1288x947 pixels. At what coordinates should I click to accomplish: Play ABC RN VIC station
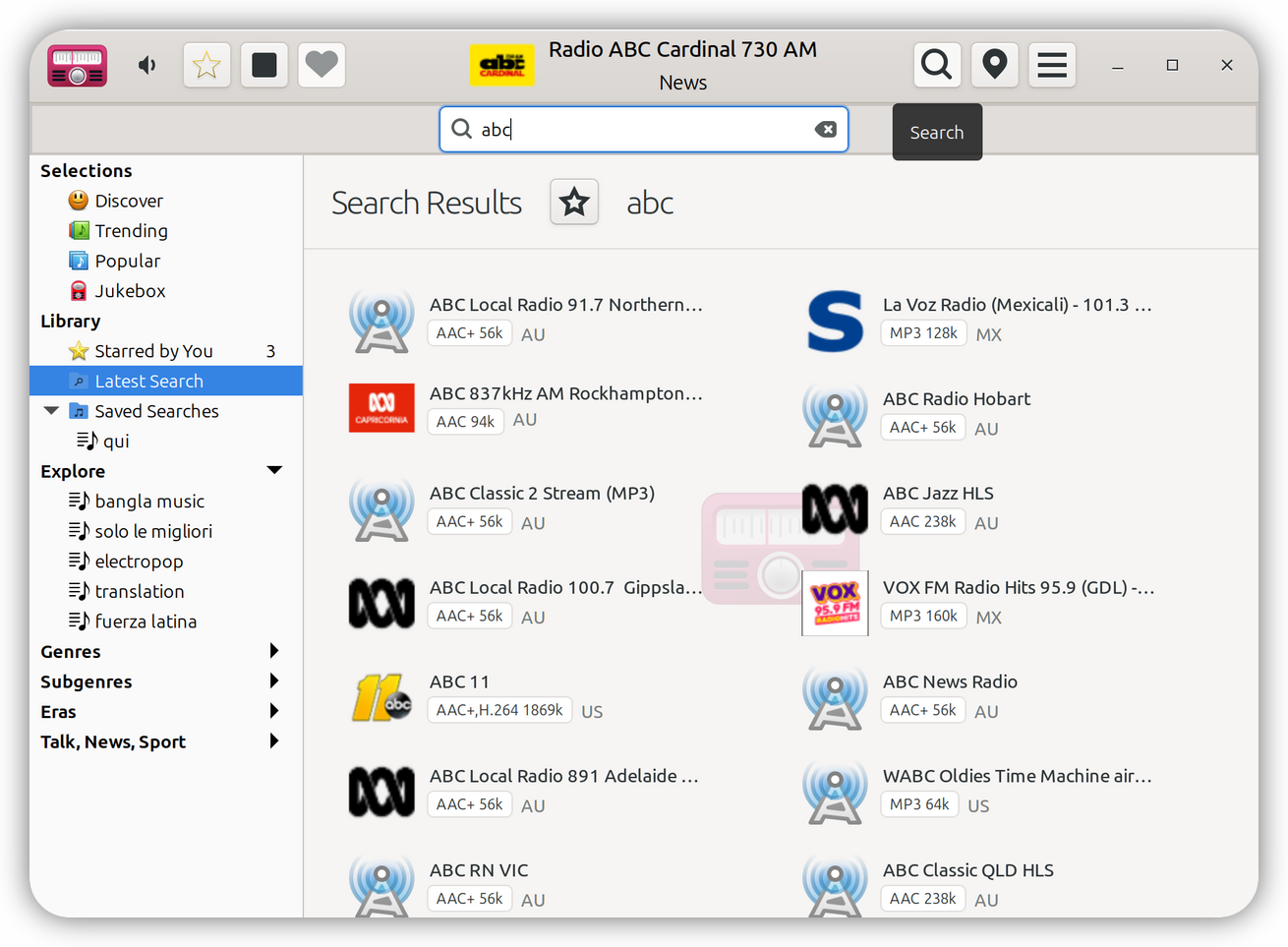479,870
